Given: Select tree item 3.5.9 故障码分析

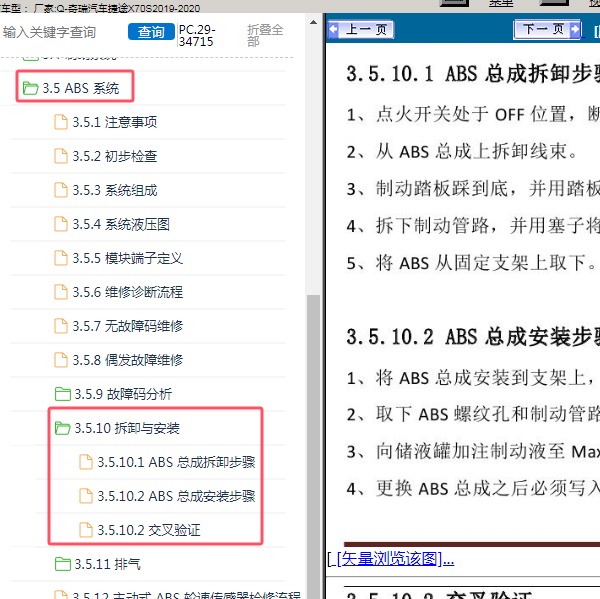Looking at the screenshot, I should [123, 394].
